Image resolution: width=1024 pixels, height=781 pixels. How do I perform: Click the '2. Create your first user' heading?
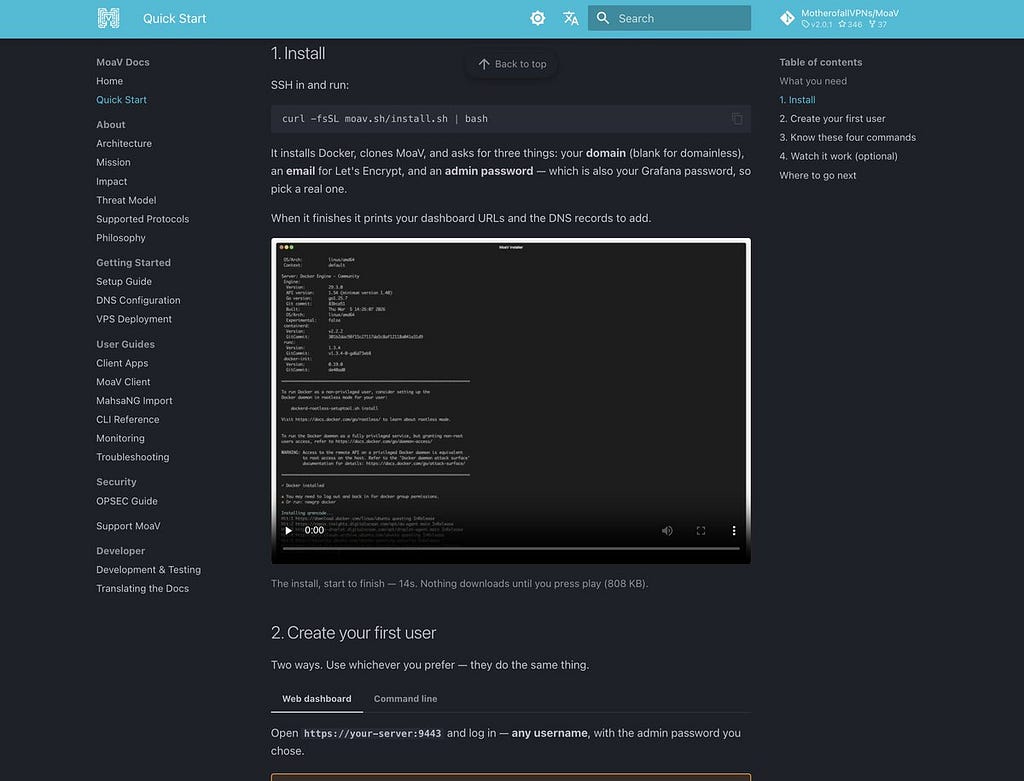tap(353, 633)
